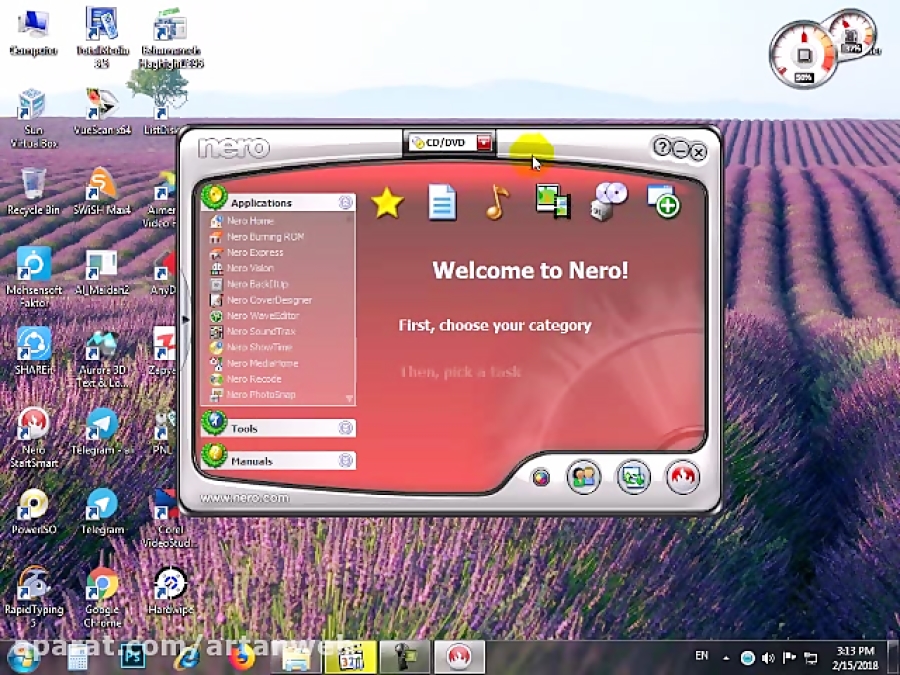Select the Sun VirtualBox desktop shortcut
The image size is (900, 675).
point(33,118)
